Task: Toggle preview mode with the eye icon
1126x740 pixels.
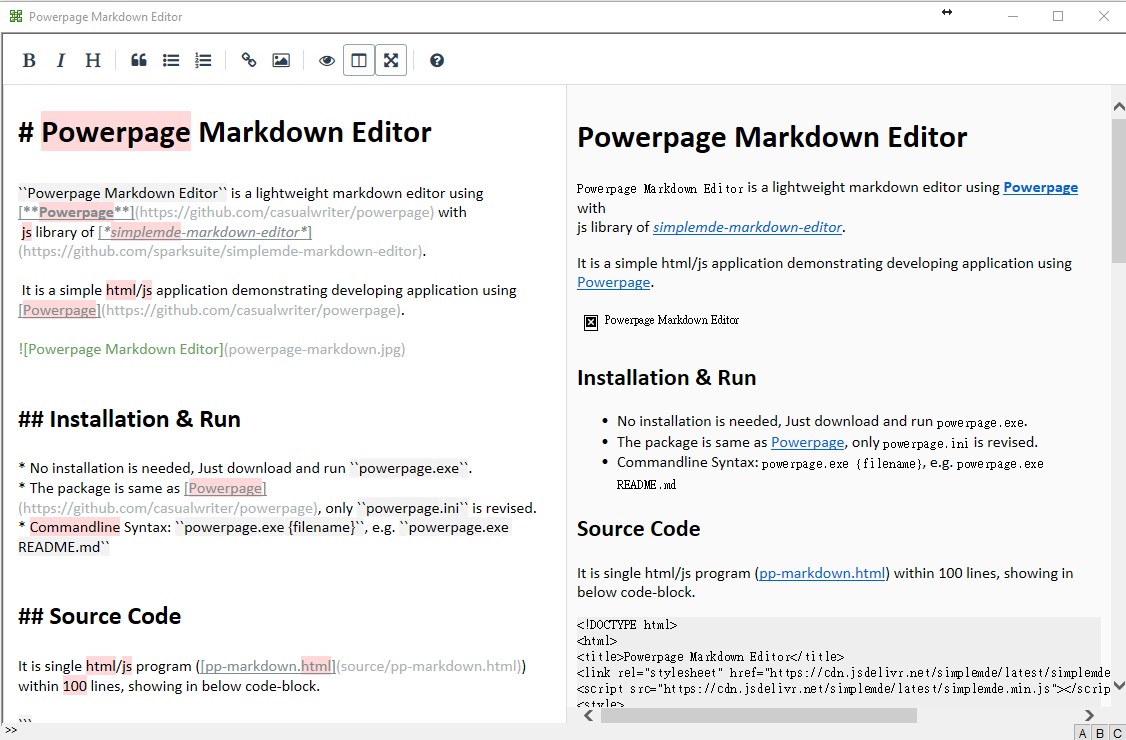Action: 327,60
